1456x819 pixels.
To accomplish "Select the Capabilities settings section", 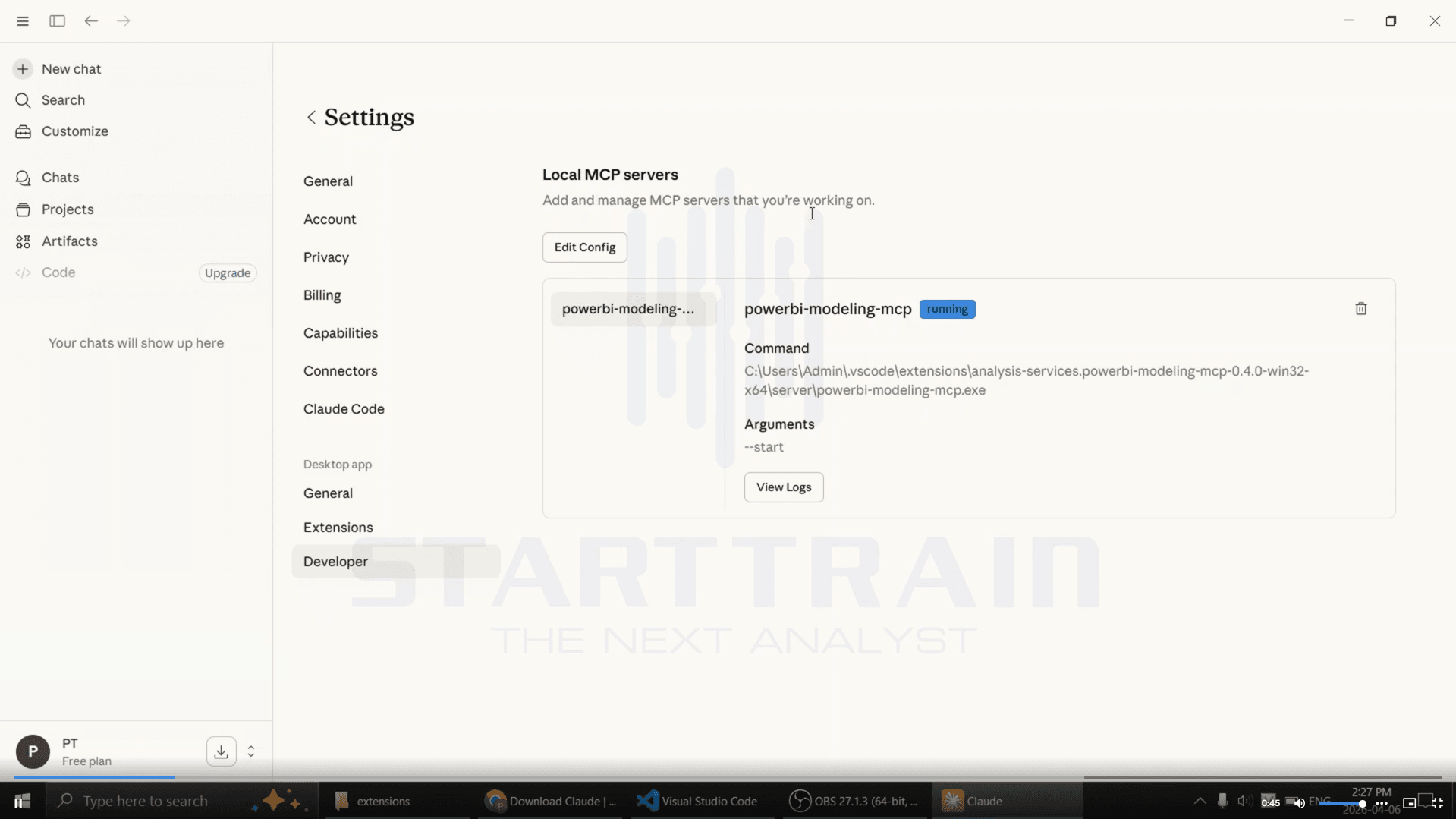I will pyautogui.click(x=340, y=333).
